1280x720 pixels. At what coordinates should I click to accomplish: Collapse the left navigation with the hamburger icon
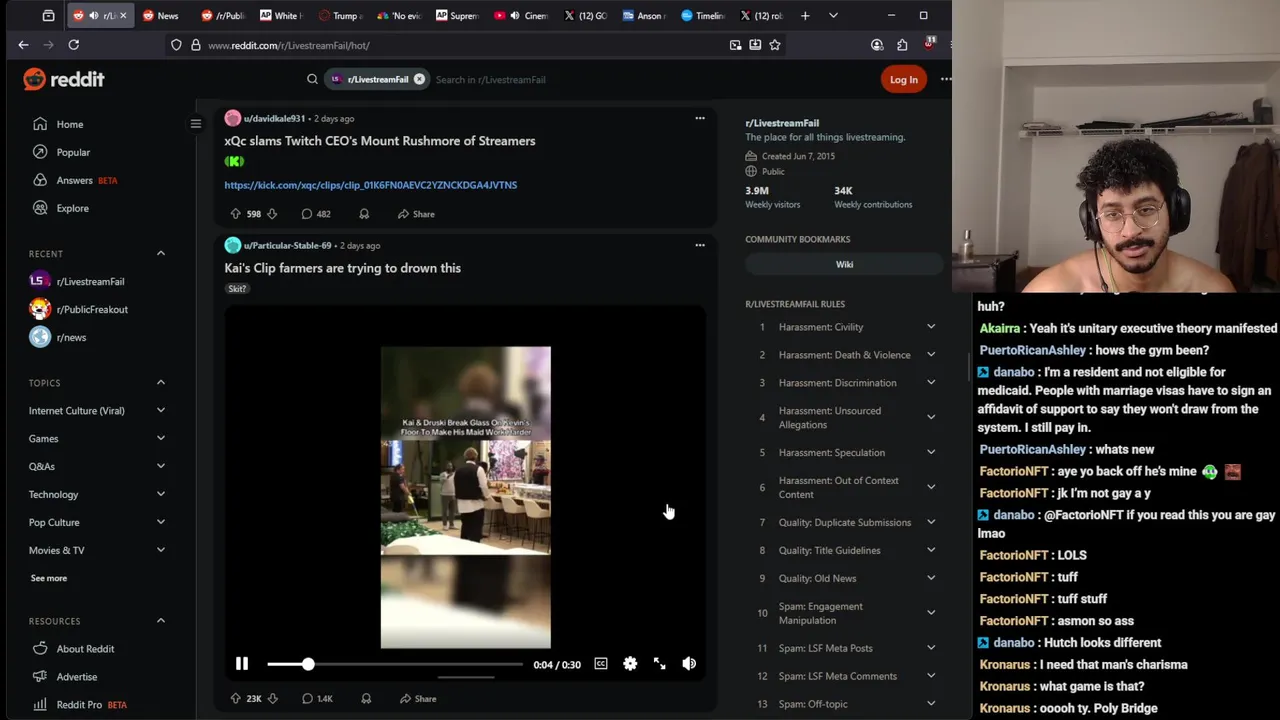(196, 124)
